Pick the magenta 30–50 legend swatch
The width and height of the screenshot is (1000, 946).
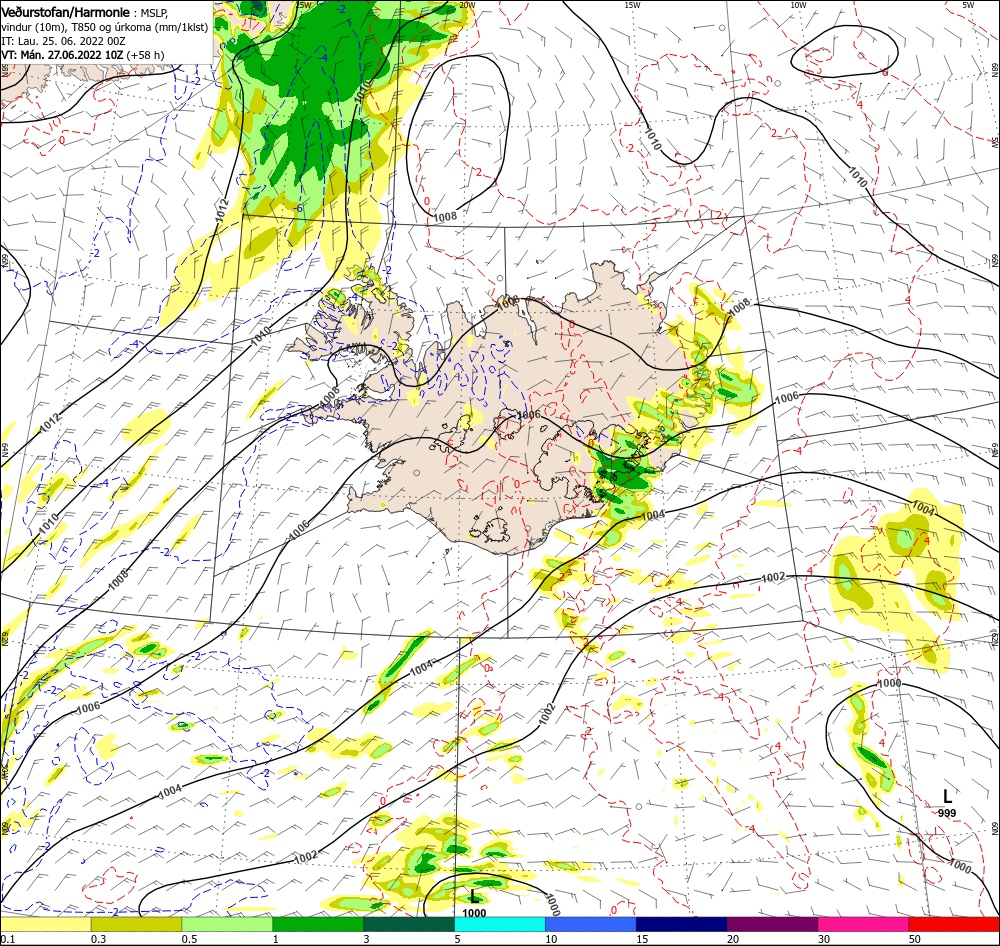pyautogui.click(x=864, y=924)
